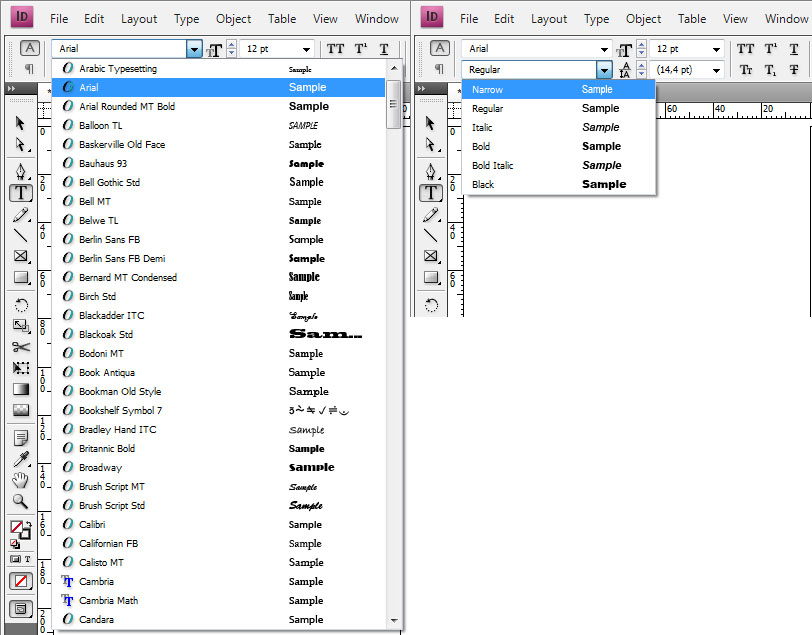Switch to character formatting controls in right window
Viewport: 812px width, 635px height.
pyautogui.click(x=440, y=48)
